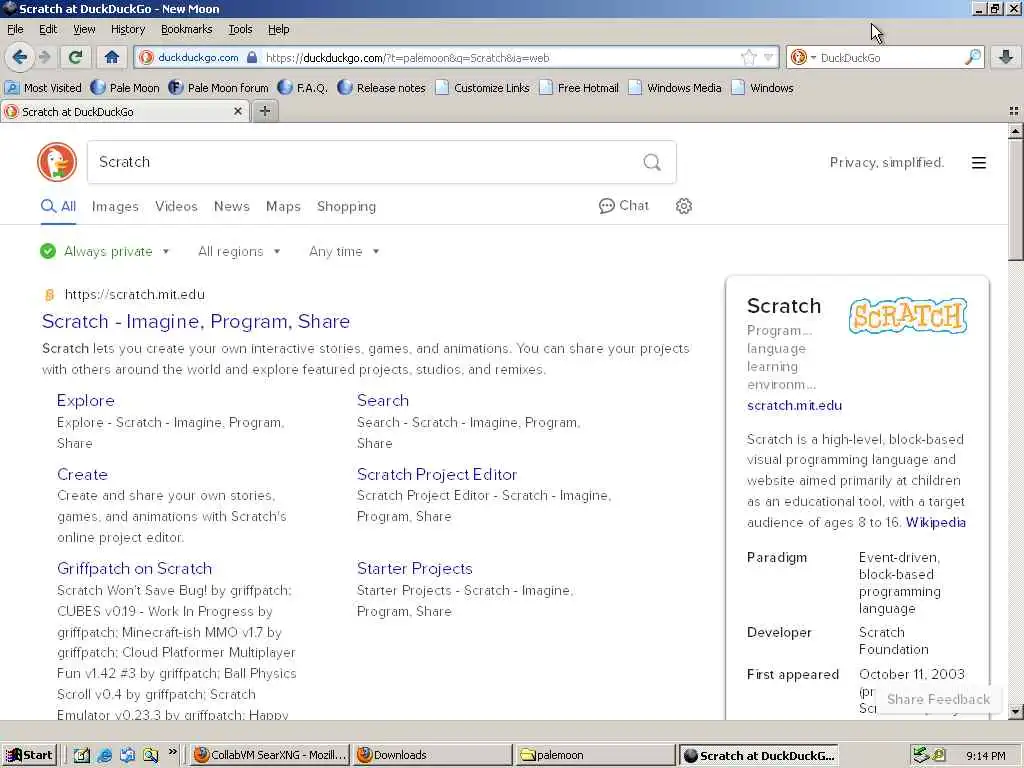Open the tab groups icon at far right
The image size is (1024, 768).
click(1014, 111)
